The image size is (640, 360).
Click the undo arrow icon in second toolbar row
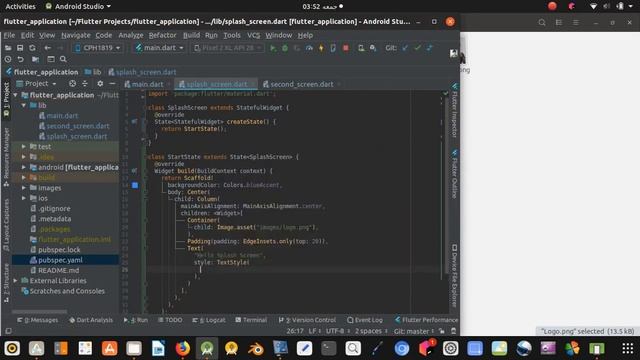[20, 59]
